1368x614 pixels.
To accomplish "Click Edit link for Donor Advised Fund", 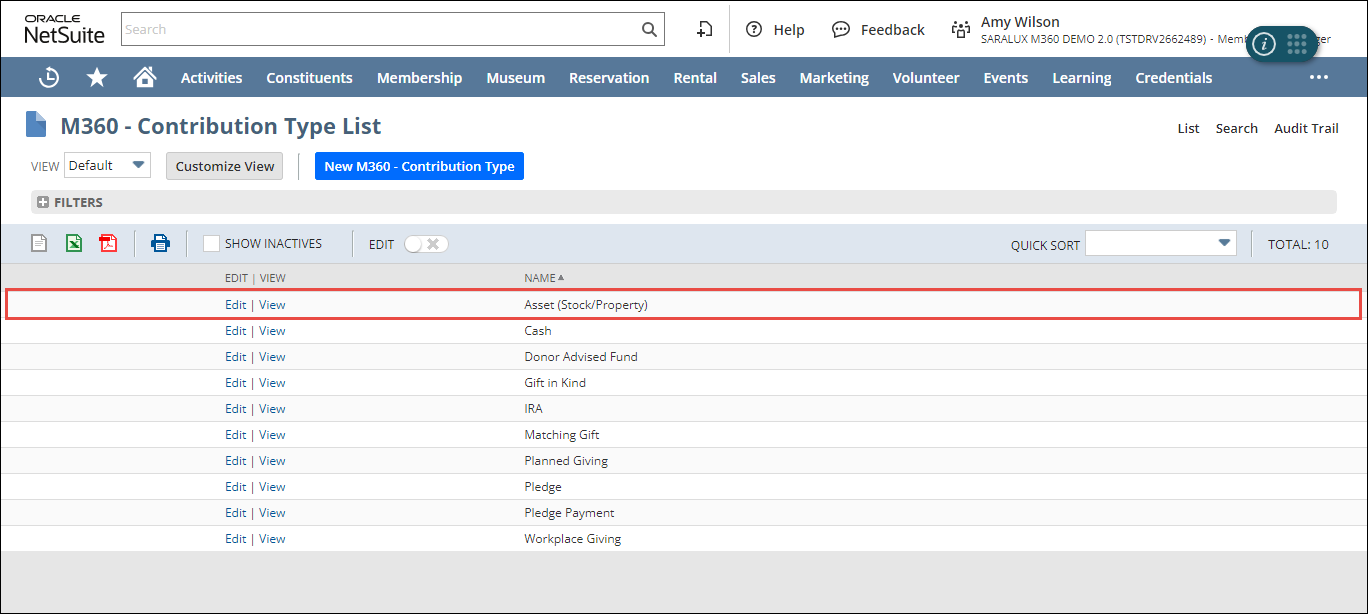I will (235, 357).
